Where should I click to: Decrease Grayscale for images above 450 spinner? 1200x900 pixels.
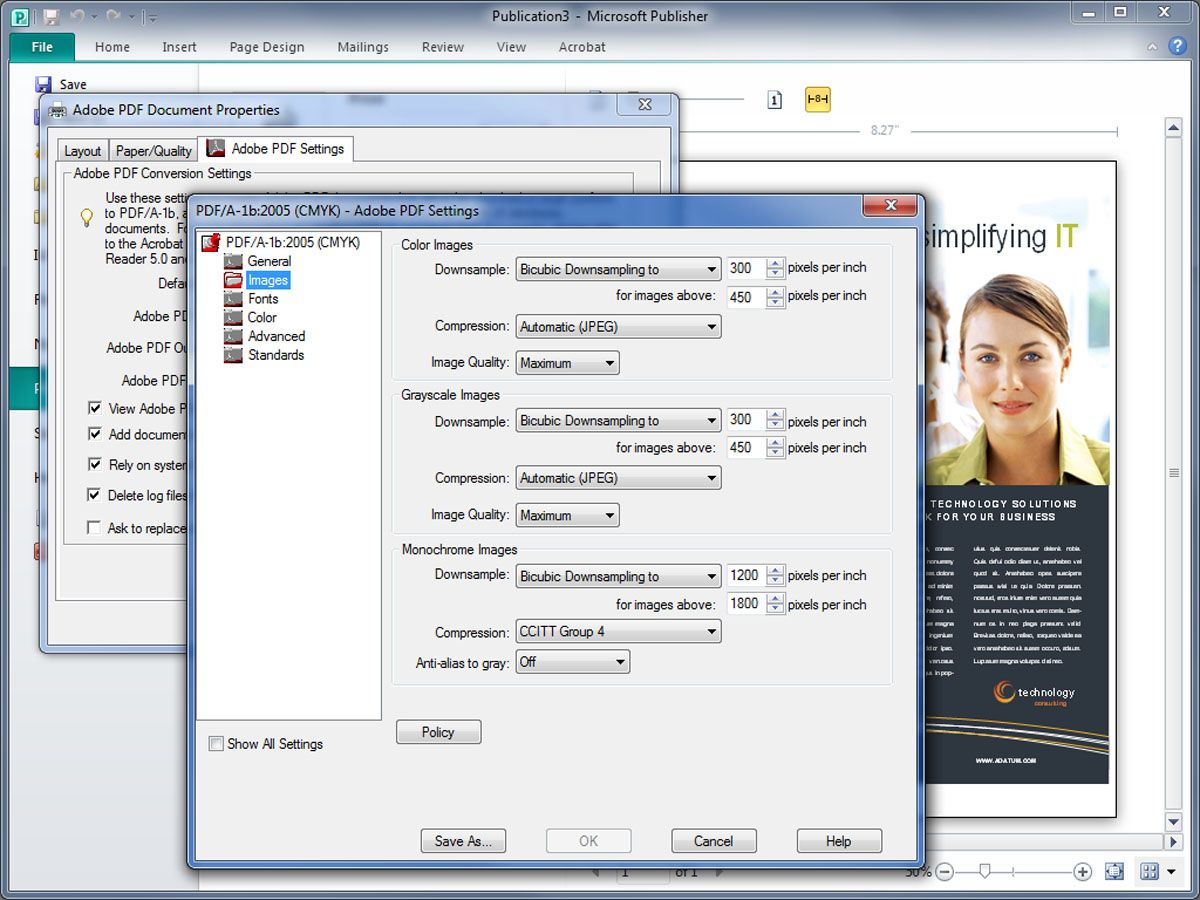click(775, 453)
